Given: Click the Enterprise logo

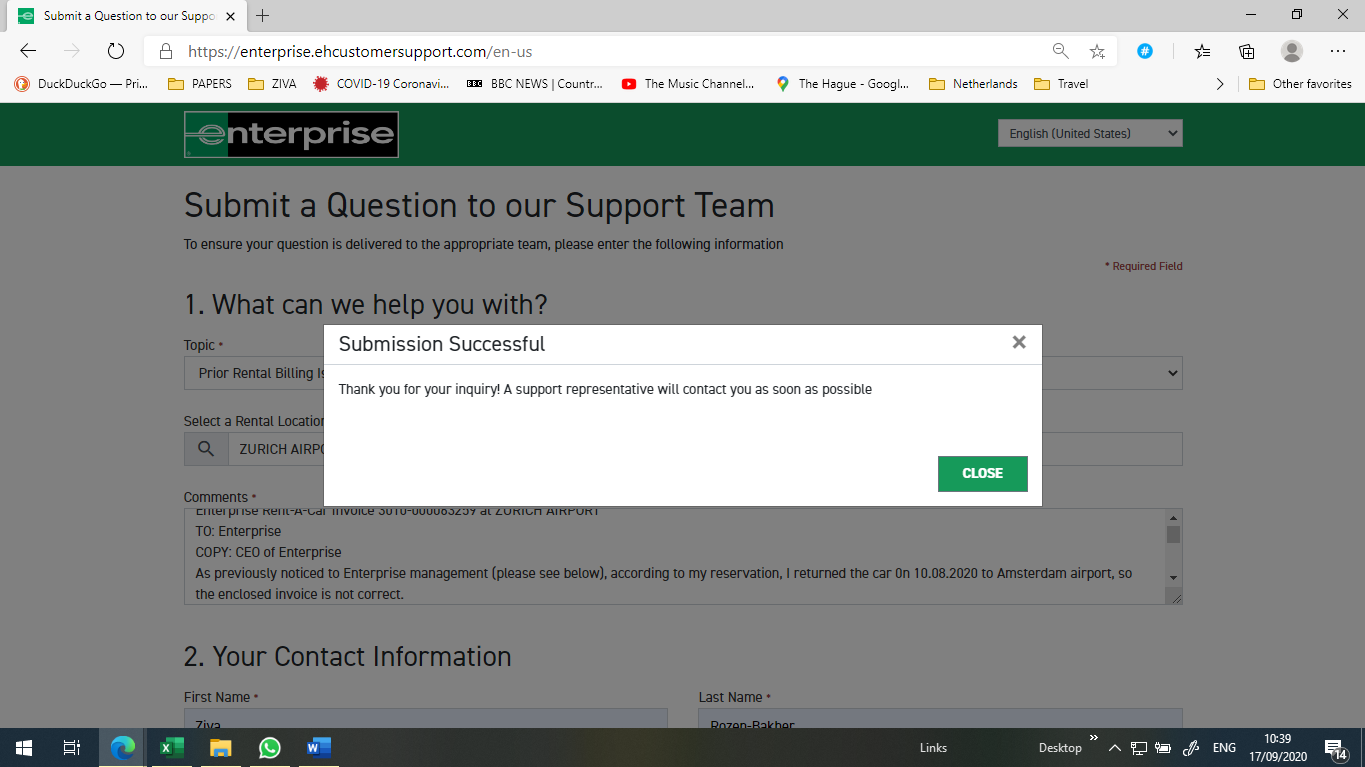Looking at the screenshot, I should [289, 133].
